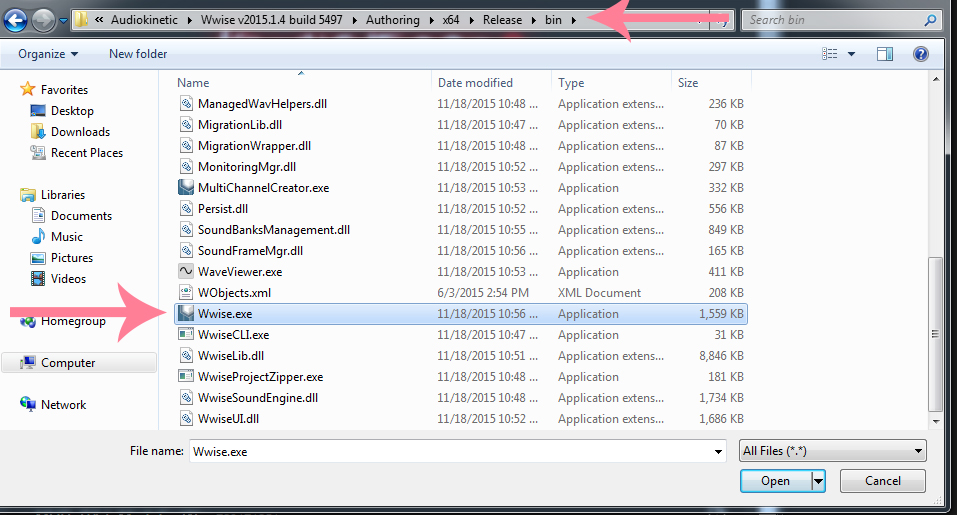Viewport: 957px width, 515px height.
Task: Select Audiokinetic in the address path
Action: [x=144, y=20]
